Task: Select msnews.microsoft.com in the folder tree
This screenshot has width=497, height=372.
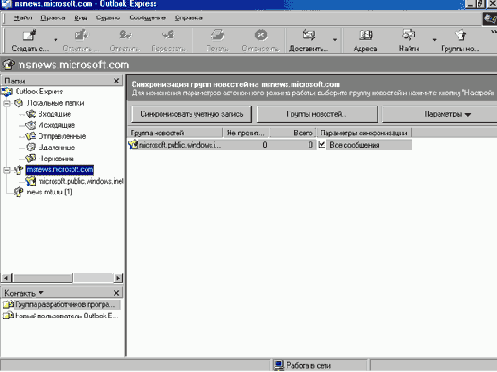Action: click(60, 170)
